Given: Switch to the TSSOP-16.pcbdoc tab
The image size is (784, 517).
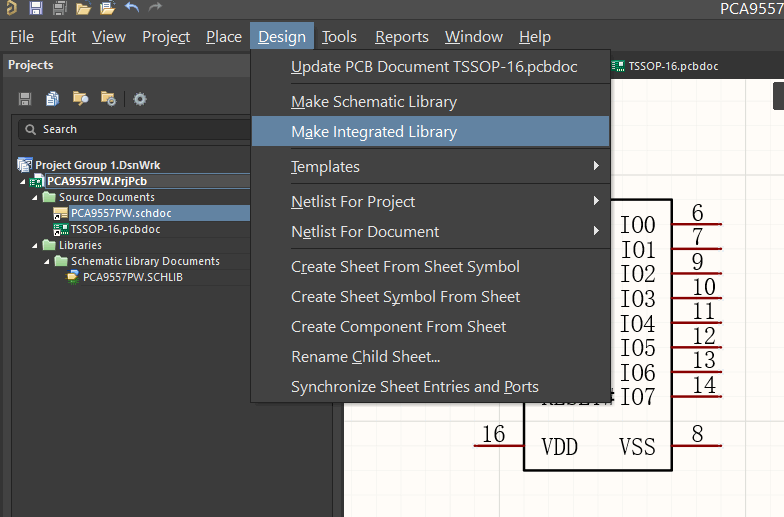Looking at the screenshot, I should pyautogui.click(x=672, y=66).
